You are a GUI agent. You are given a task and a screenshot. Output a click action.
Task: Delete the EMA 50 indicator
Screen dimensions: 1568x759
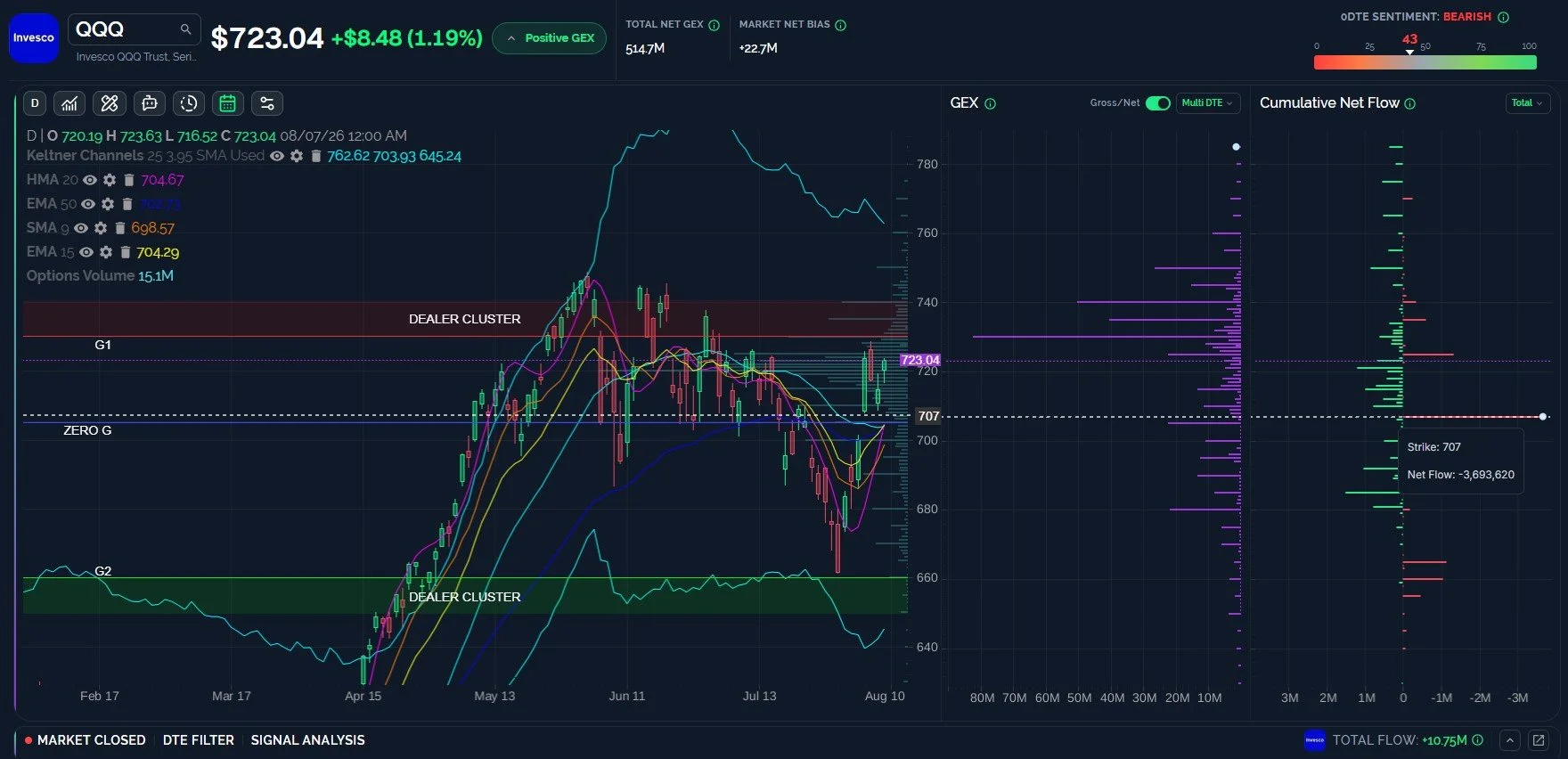[127, 204]
